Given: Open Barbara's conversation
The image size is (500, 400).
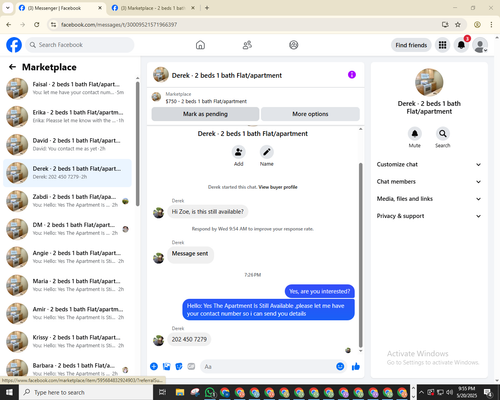Looking at the screenshot, I should click(x=67, y=368).
